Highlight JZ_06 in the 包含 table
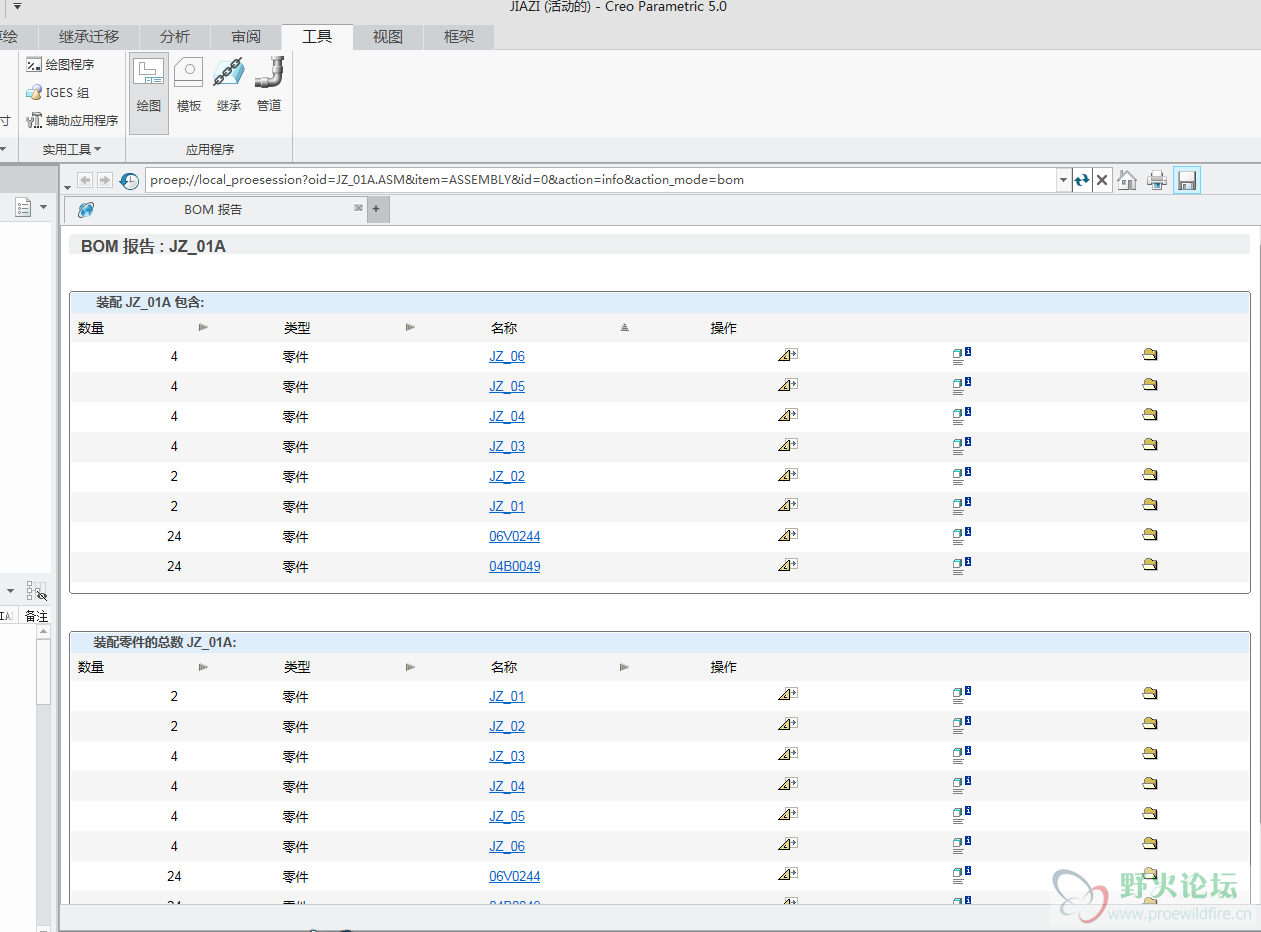Image resolution: width=1261 pixels, height=932 pixels. coord(787,355)
